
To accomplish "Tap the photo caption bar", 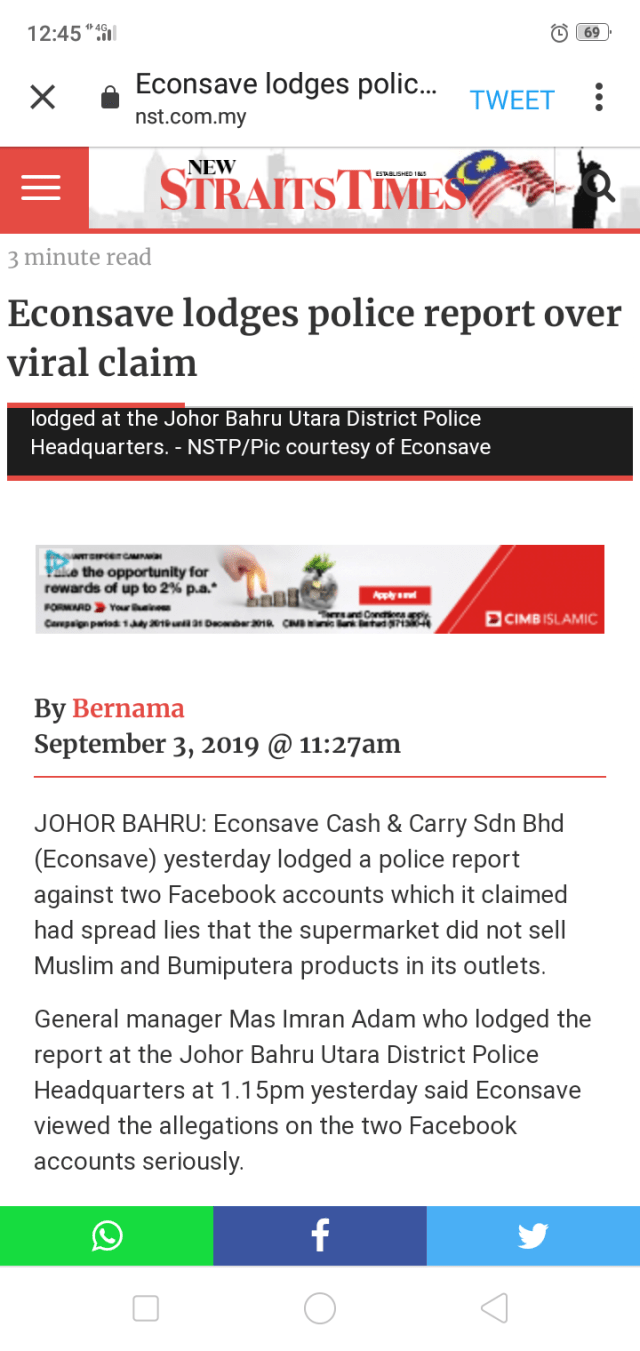I will click(320, 433).
